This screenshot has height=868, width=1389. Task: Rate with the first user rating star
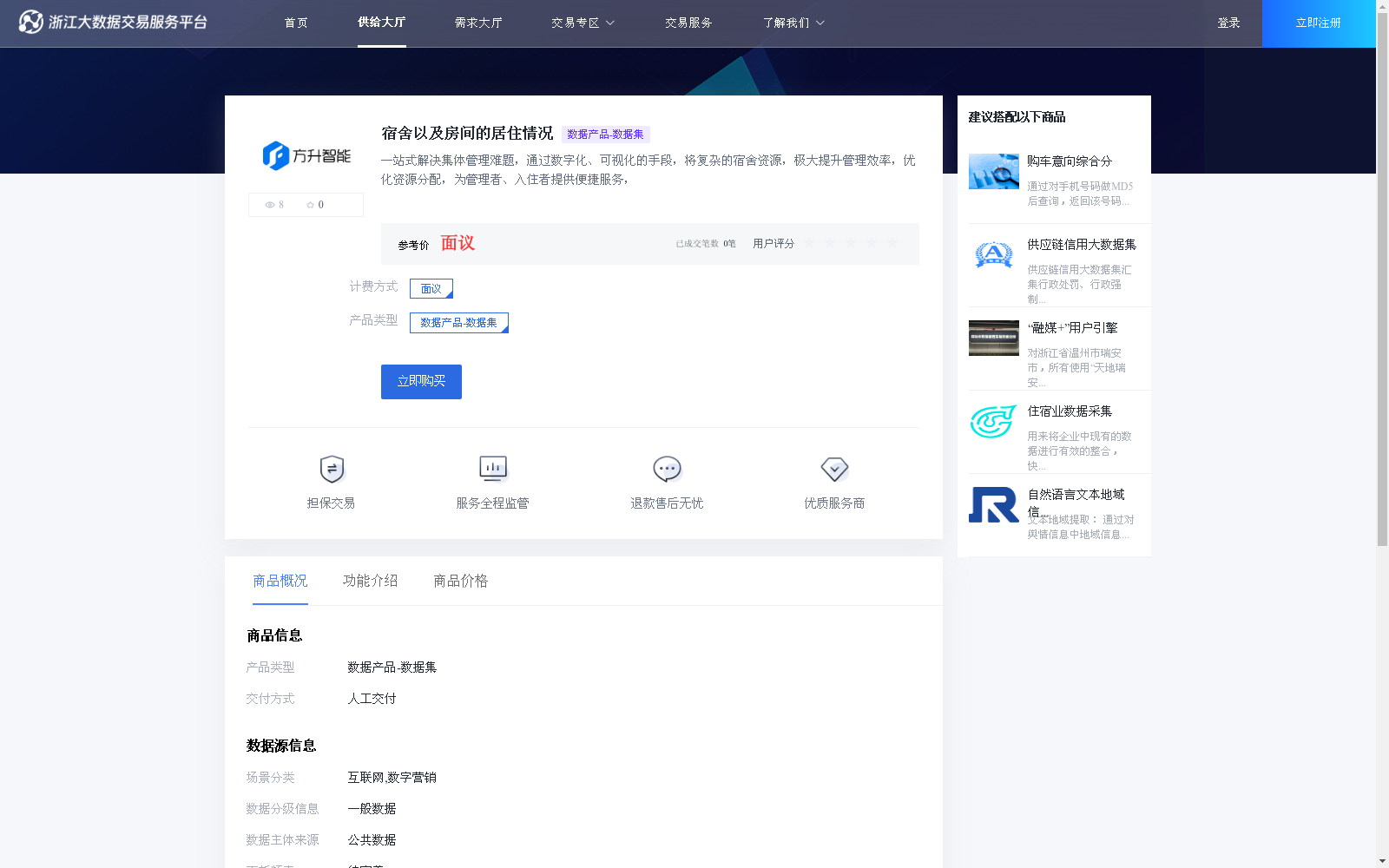[x=809, y=243]
